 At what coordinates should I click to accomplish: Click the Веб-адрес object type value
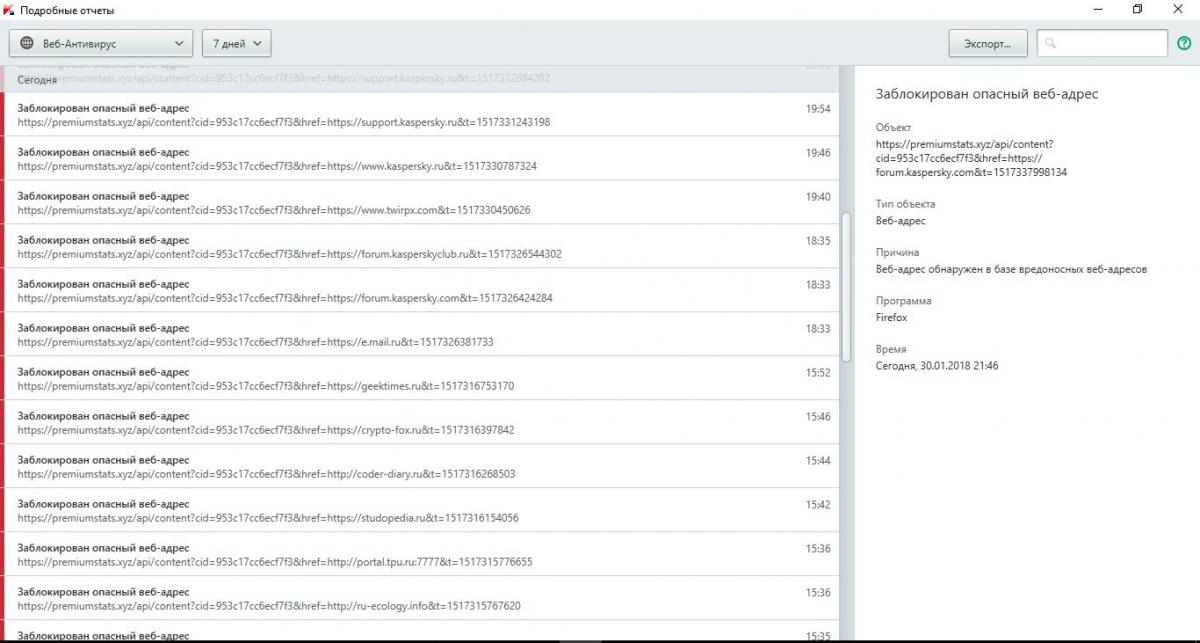(901, 221)
